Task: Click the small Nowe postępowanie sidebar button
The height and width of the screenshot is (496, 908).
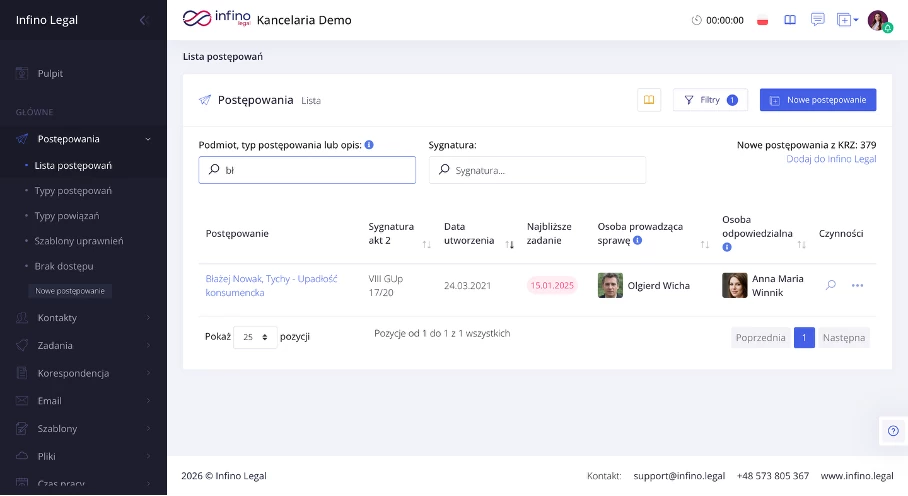Action: [70, 291]
